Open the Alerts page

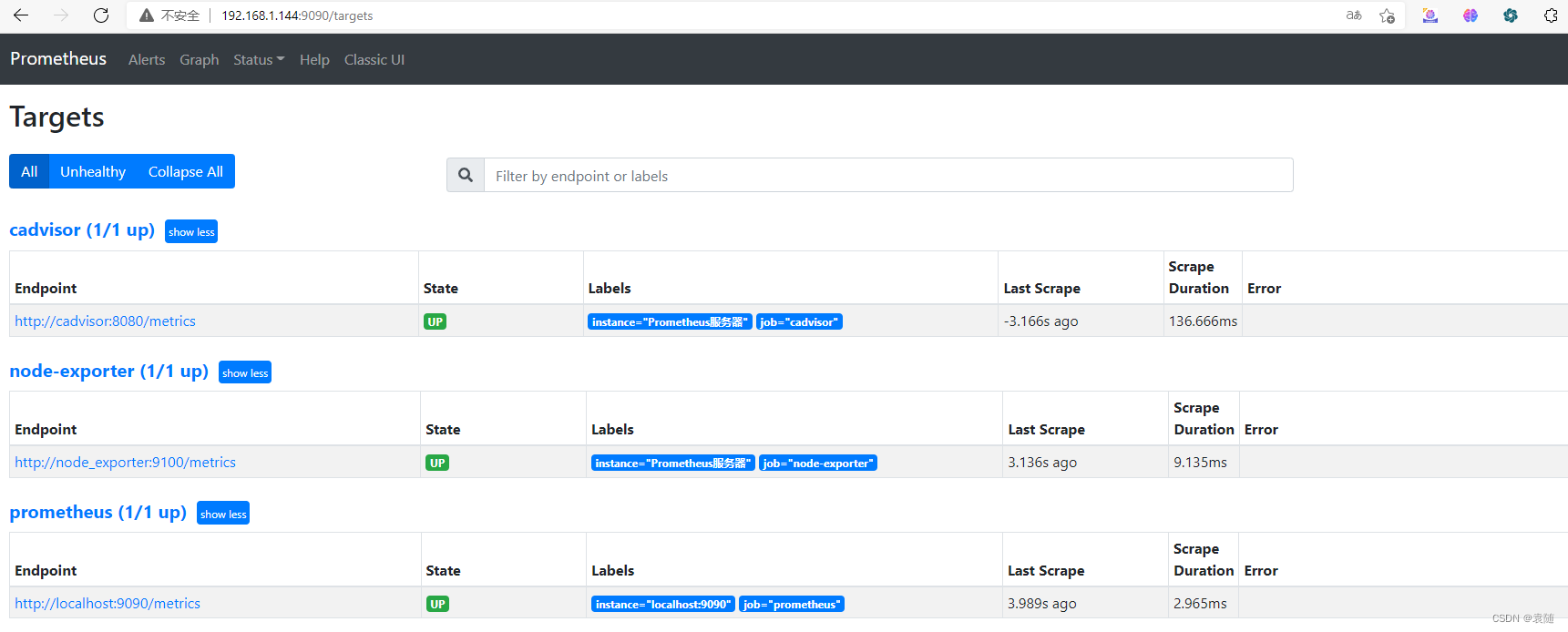pos(147,59)
